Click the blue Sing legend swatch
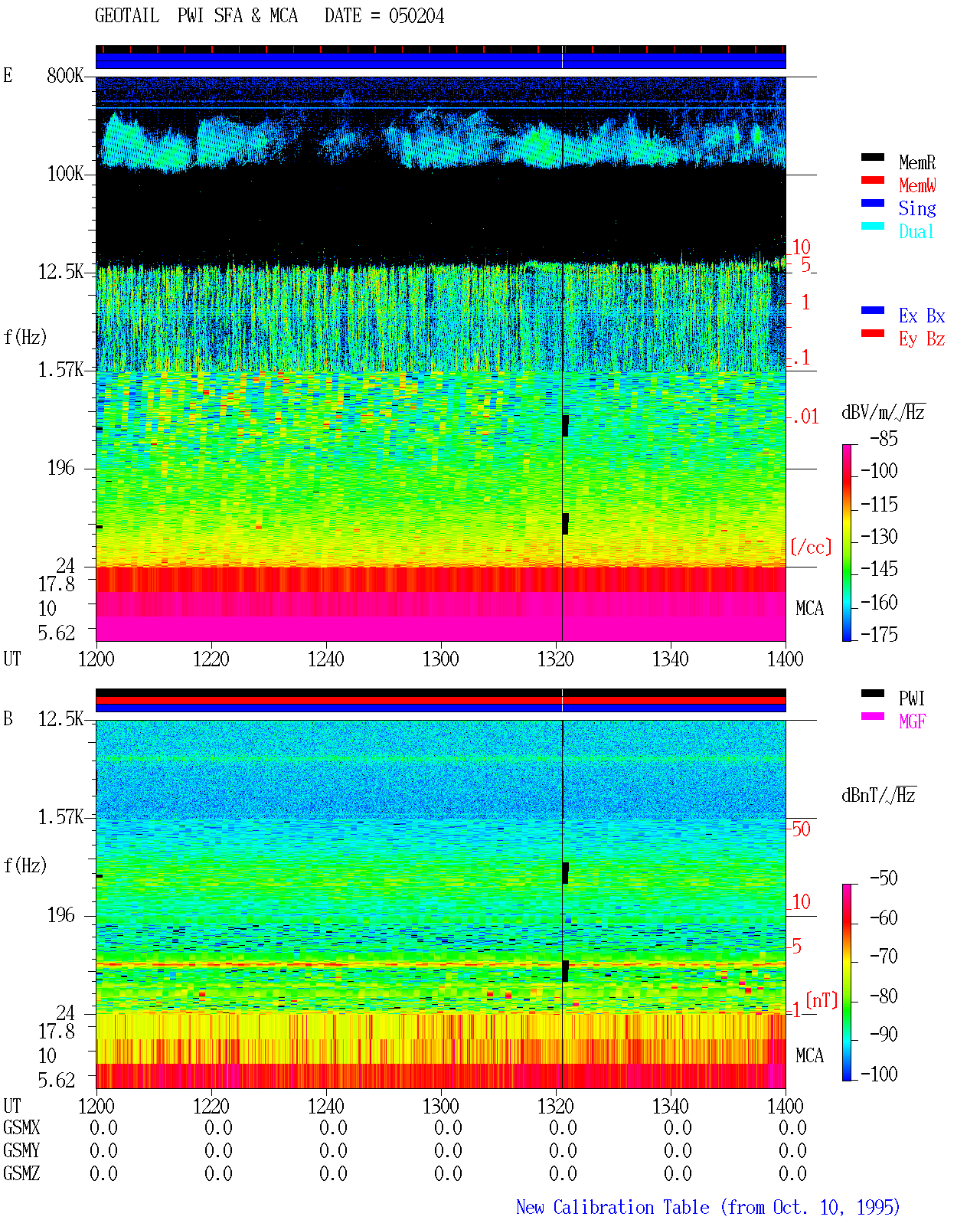This screenshot has width=980, height=1220. click(x=873, y=203)
